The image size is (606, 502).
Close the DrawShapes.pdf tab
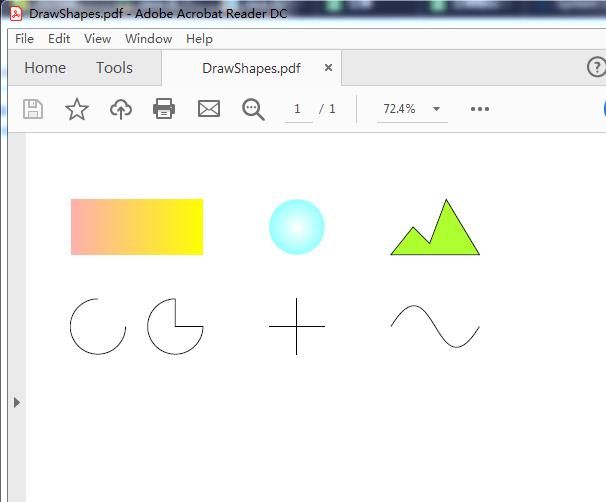click(x=328, y=68)
